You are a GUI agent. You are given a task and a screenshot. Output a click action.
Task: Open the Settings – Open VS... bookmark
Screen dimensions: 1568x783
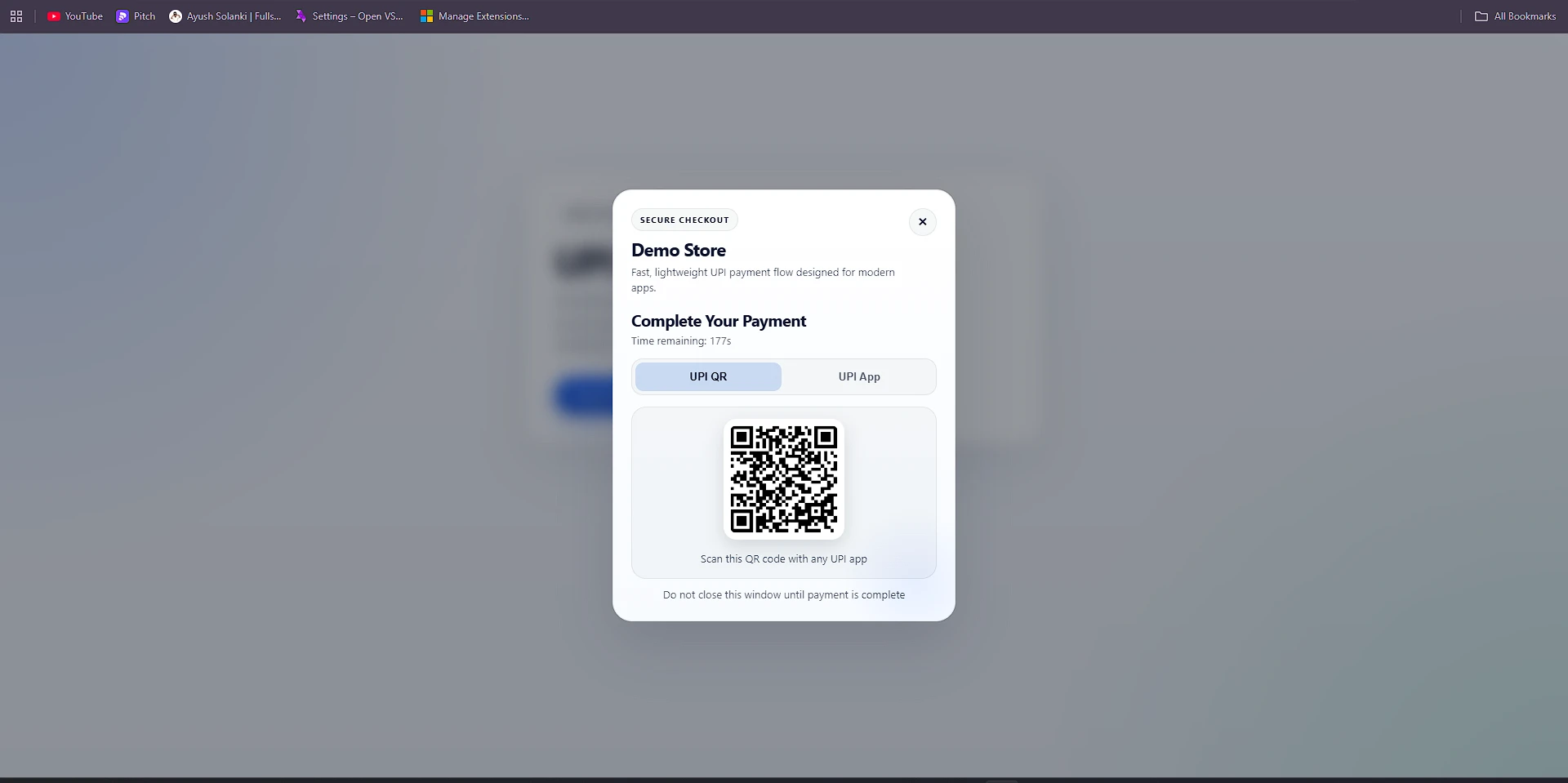(x=350, y=16)
